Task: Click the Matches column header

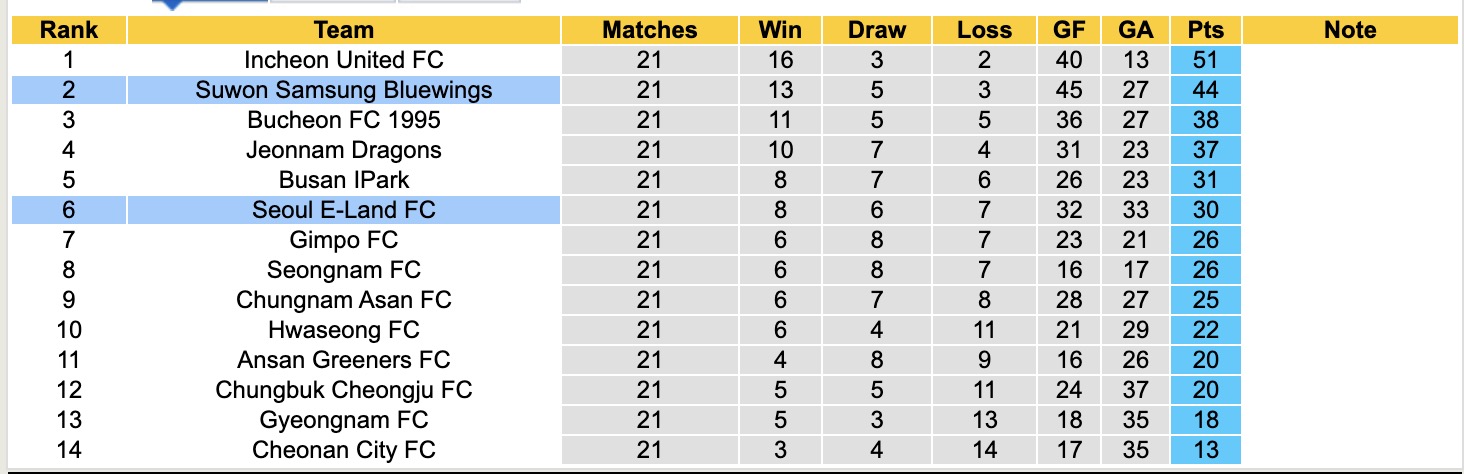Action: 649,30
